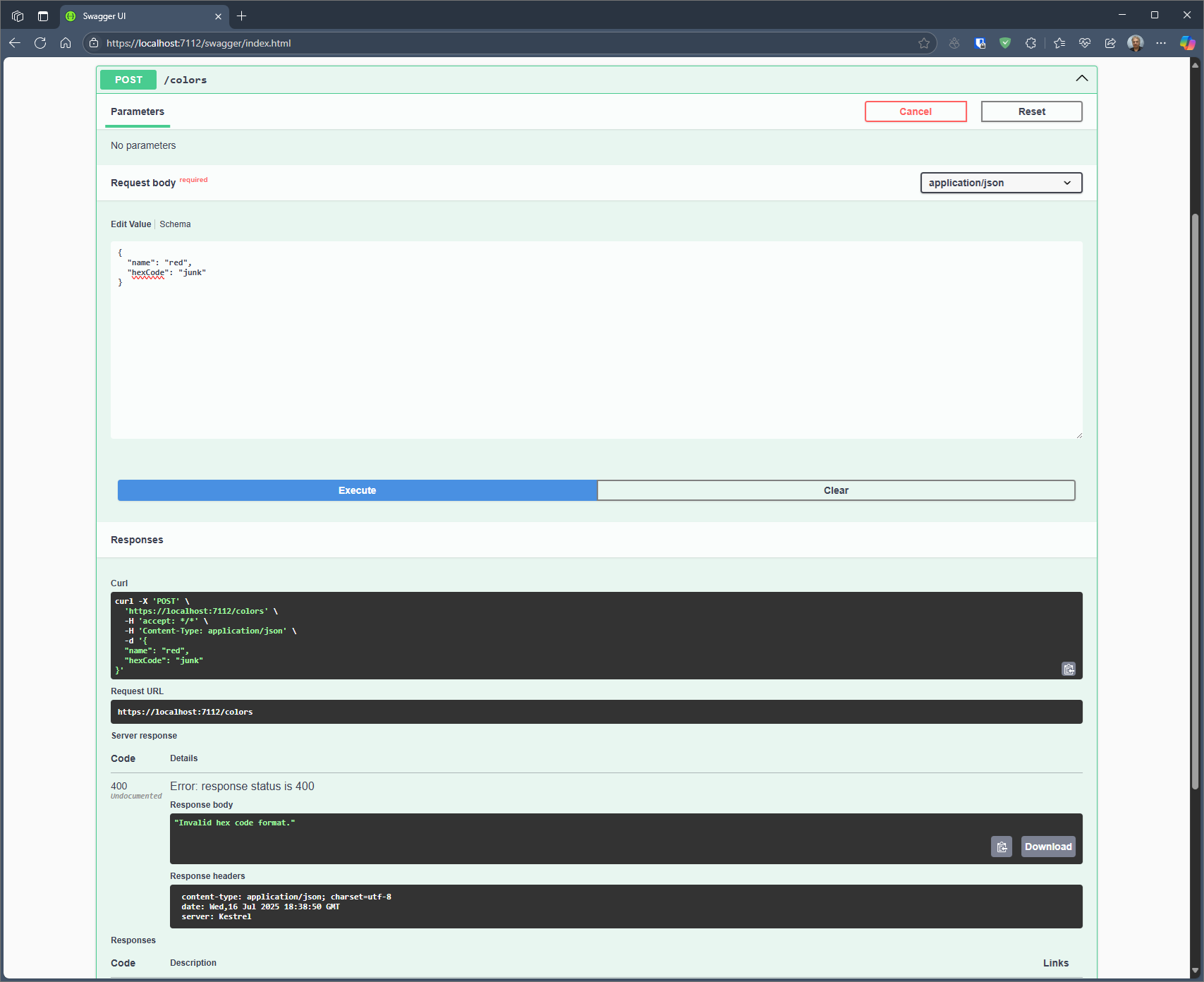Refresh the Swagger page
1204x982 pixels.
click(40, 43)
